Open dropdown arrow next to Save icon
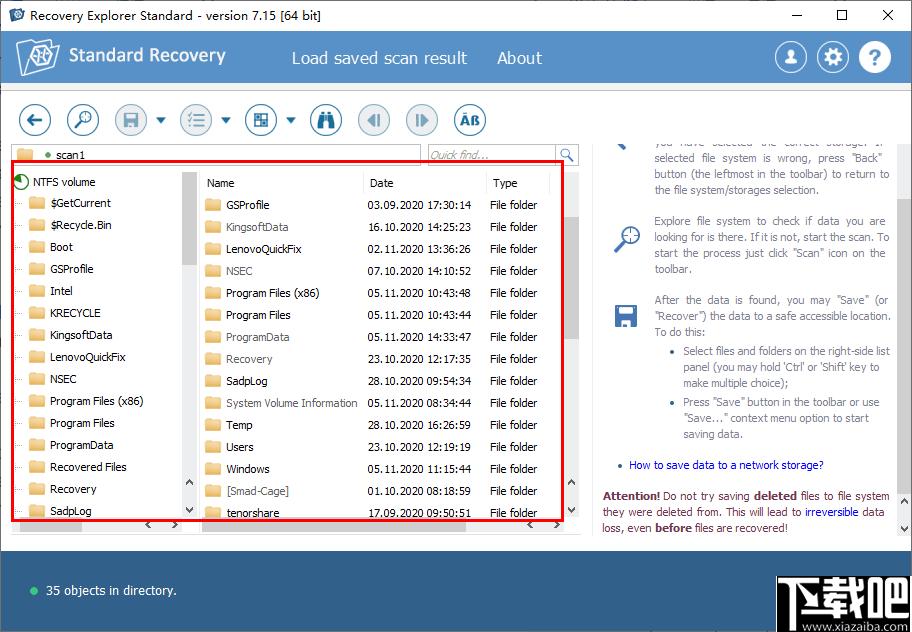The width and height of the screenshot is (912, 632). [x=161, y=120]
